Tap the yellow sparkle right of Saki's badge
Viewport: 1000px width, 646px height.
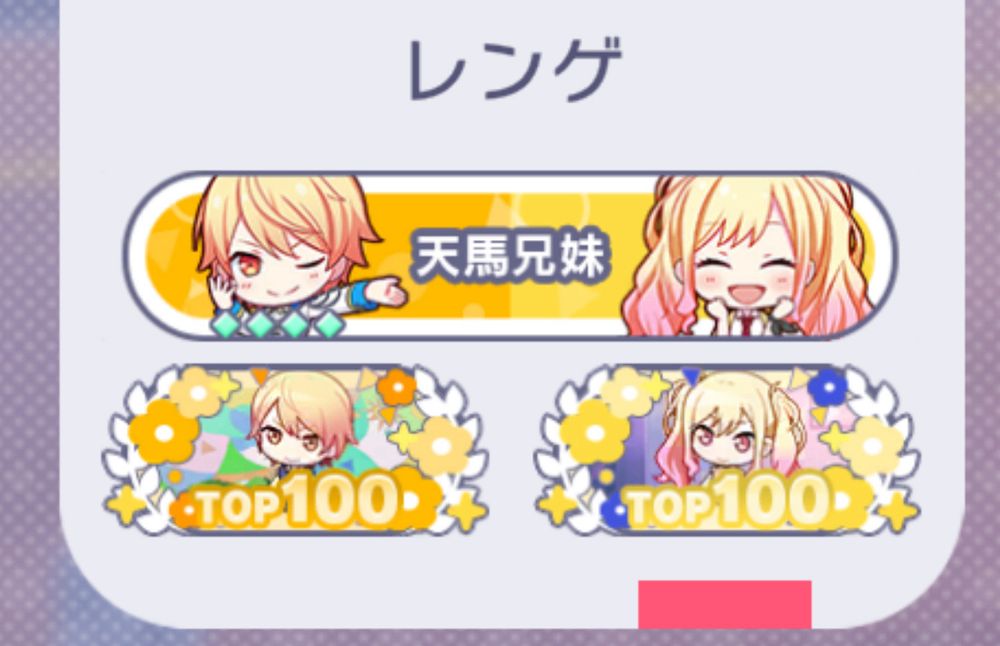click(899, 510)
